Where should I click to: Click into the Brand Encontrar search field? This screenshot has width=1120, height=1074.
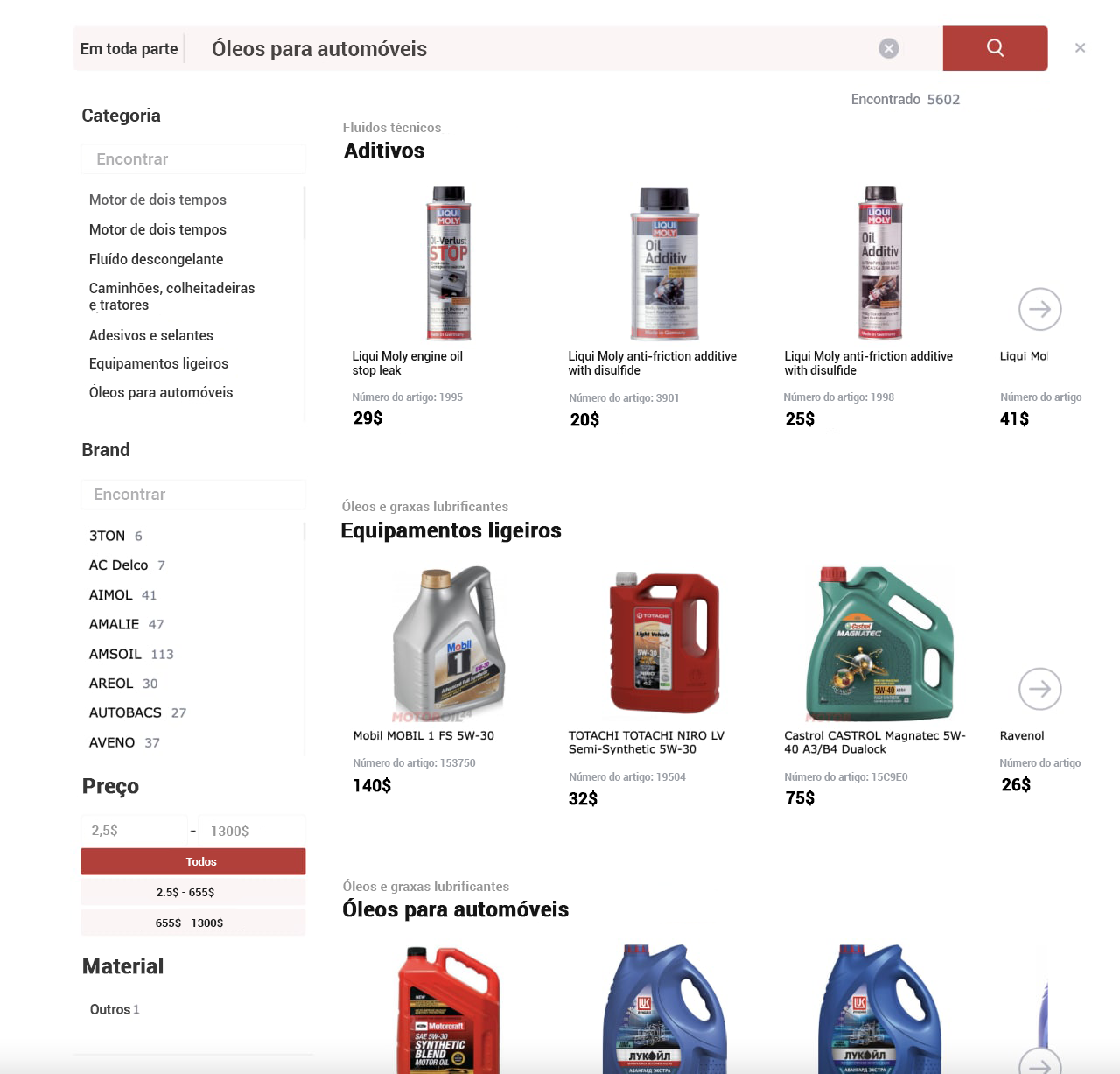tap(193, 495)
